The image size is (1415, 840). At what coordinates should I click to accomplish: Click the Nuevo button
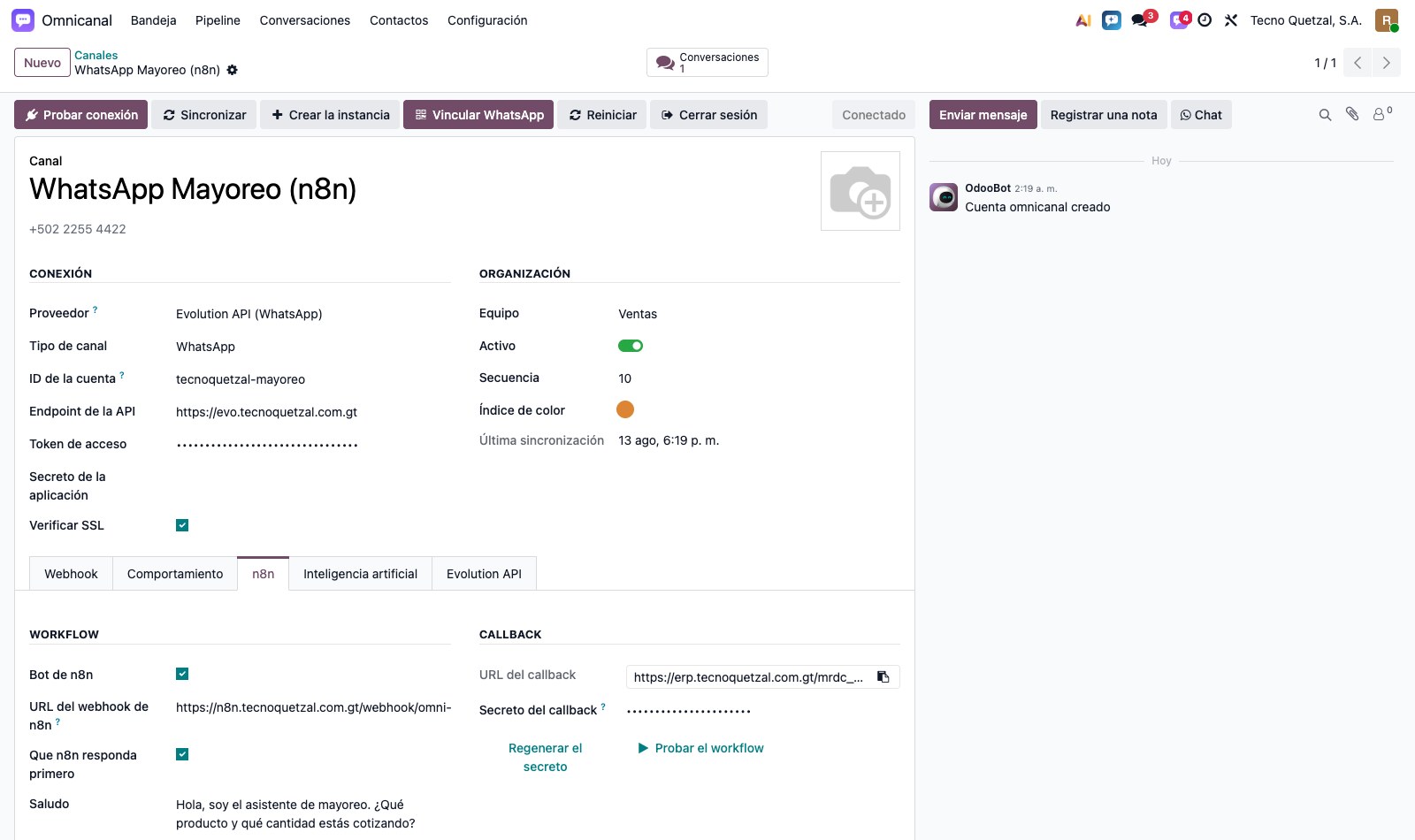click(x=42, y=63)
